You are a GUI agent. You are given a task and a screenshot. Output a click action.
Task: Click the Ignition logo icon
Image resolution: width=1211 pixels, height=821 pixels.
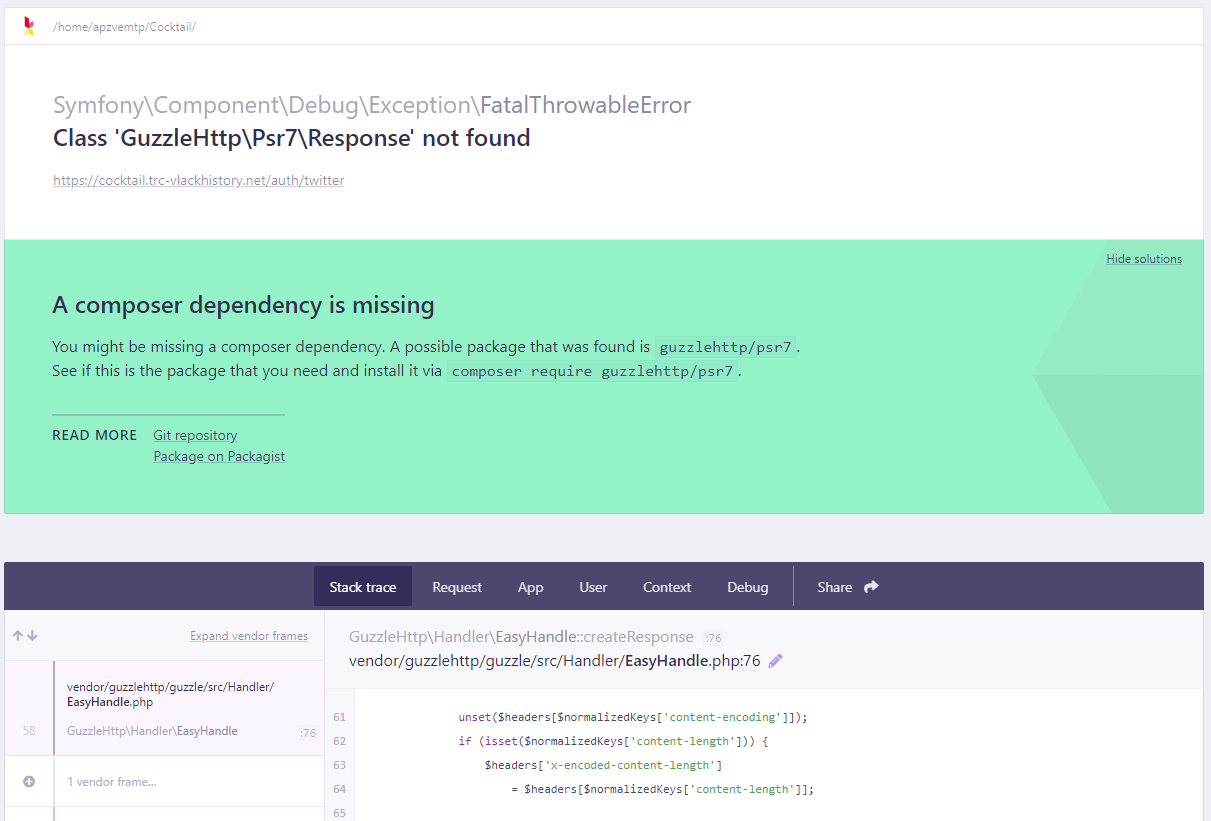click(x=29, y=26)
